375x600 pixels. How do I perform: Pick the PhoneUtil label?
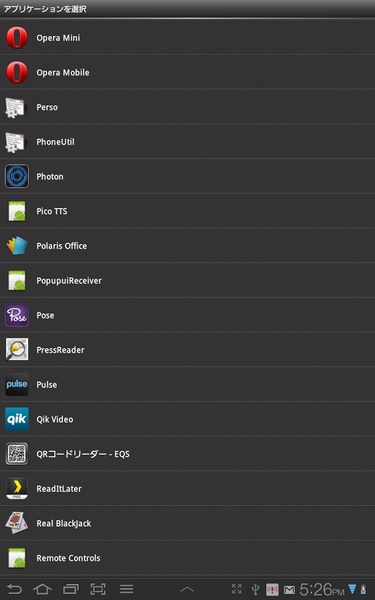click(55, 142)
